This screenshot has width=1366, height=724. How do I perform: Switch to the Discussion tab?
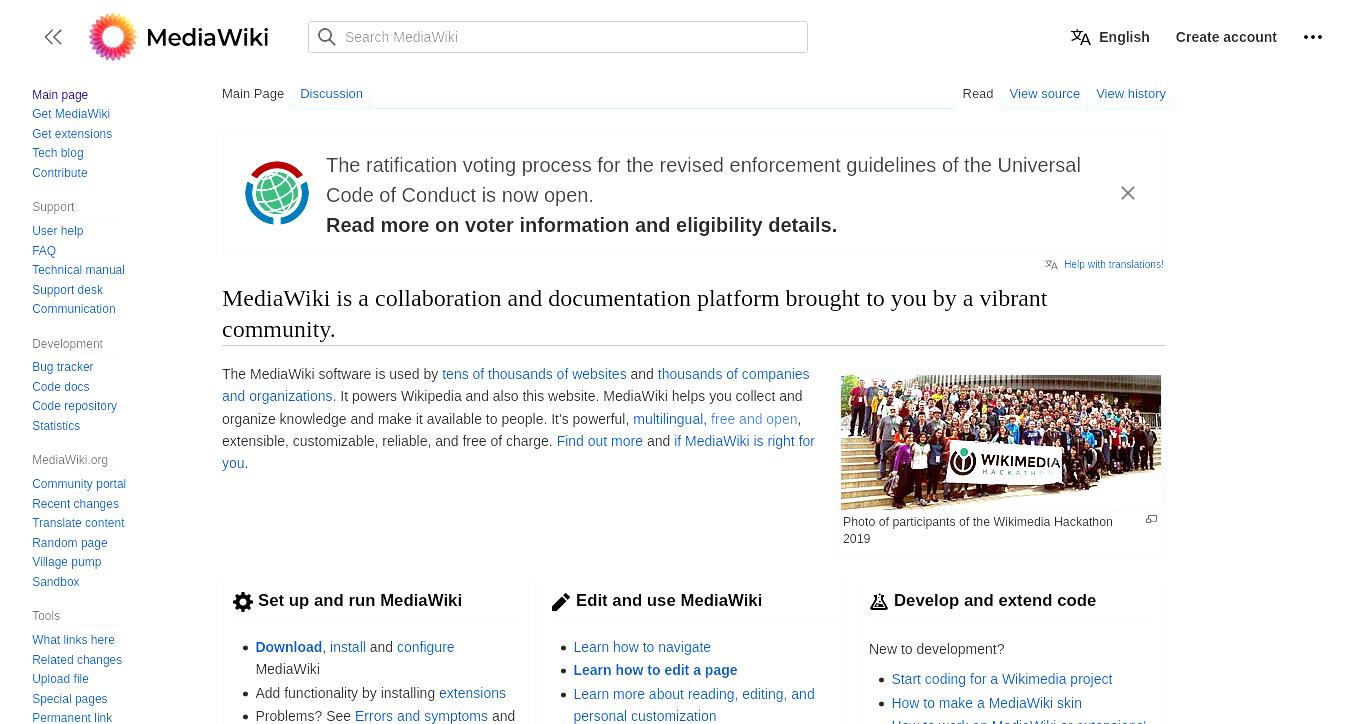click(331, 93)
